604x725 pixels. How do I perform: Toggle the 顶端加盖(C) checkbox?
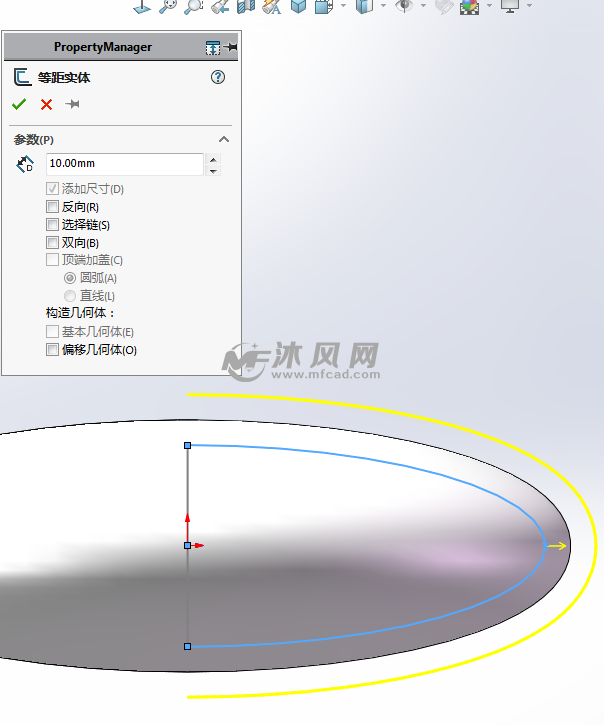click(x=52, y=260)
